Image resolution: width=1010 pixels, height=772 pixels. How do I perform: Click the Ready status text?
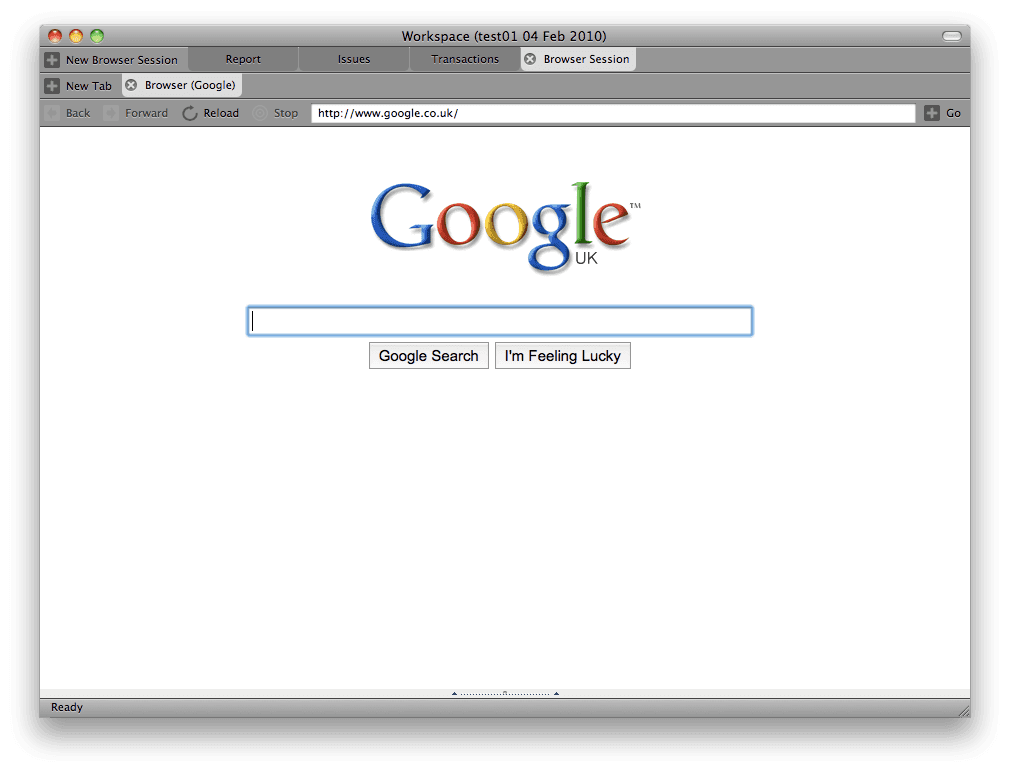point(67,707)
